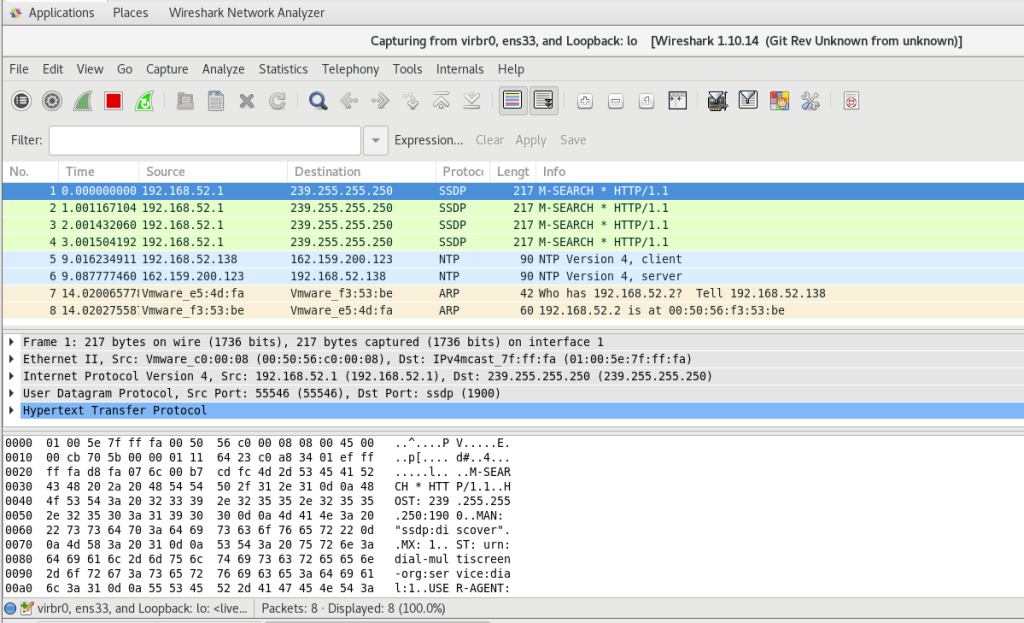Select packet 6 NTP Version 4, server
Image resolution: width=1024 pixels, height=623 pixels.
pyautogui.click(x=513, y=276)
